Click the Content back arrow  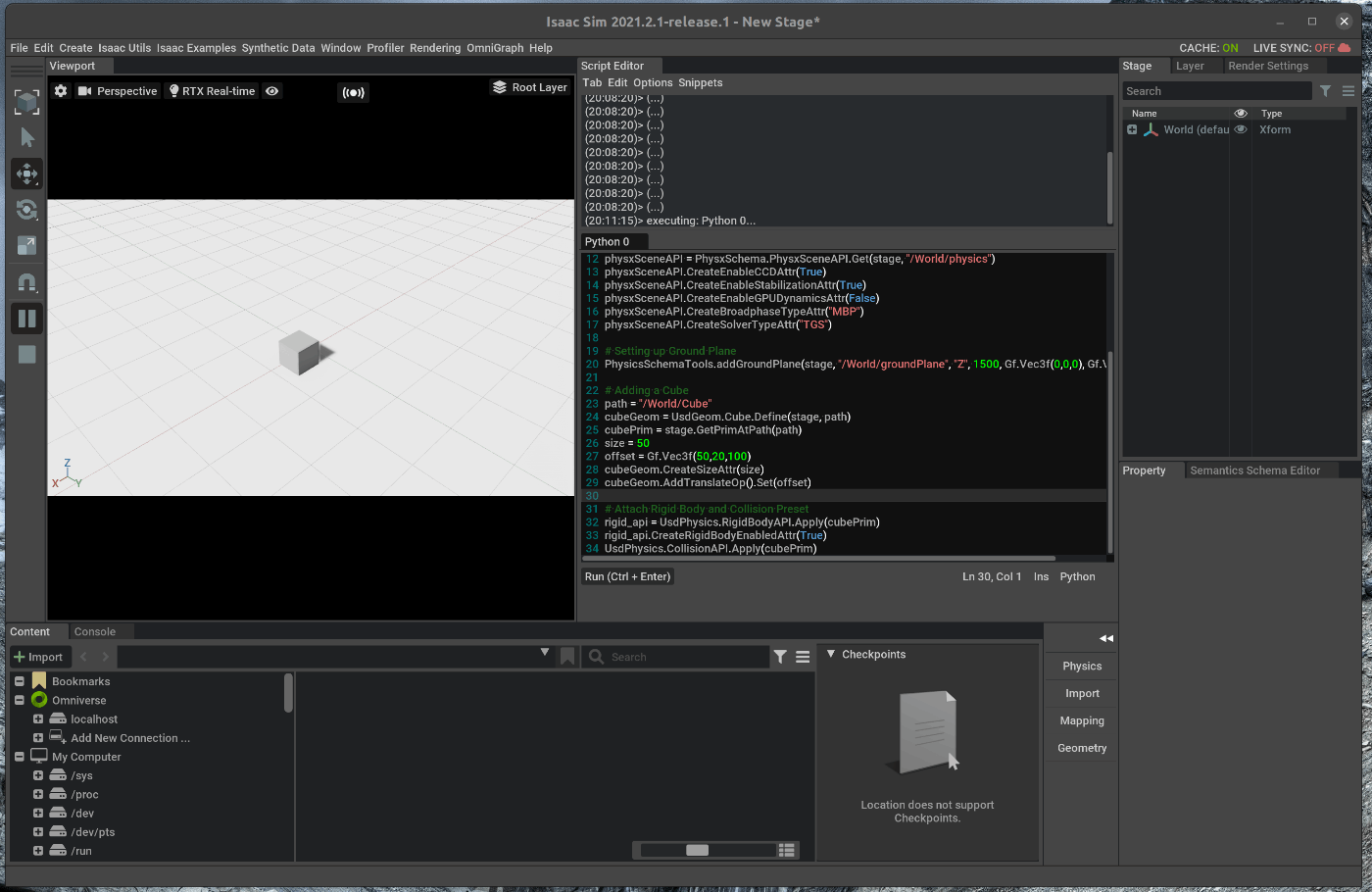(83, 657)
